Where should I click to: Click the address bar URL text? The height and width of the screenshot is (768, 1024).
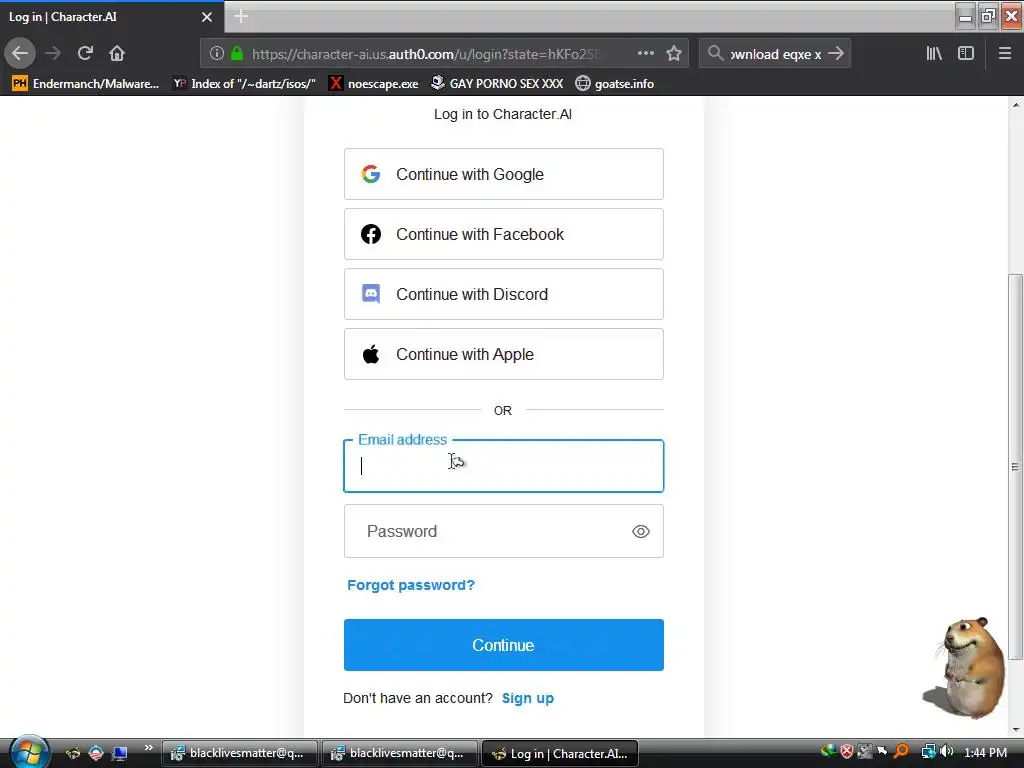[x=426, y=54]
